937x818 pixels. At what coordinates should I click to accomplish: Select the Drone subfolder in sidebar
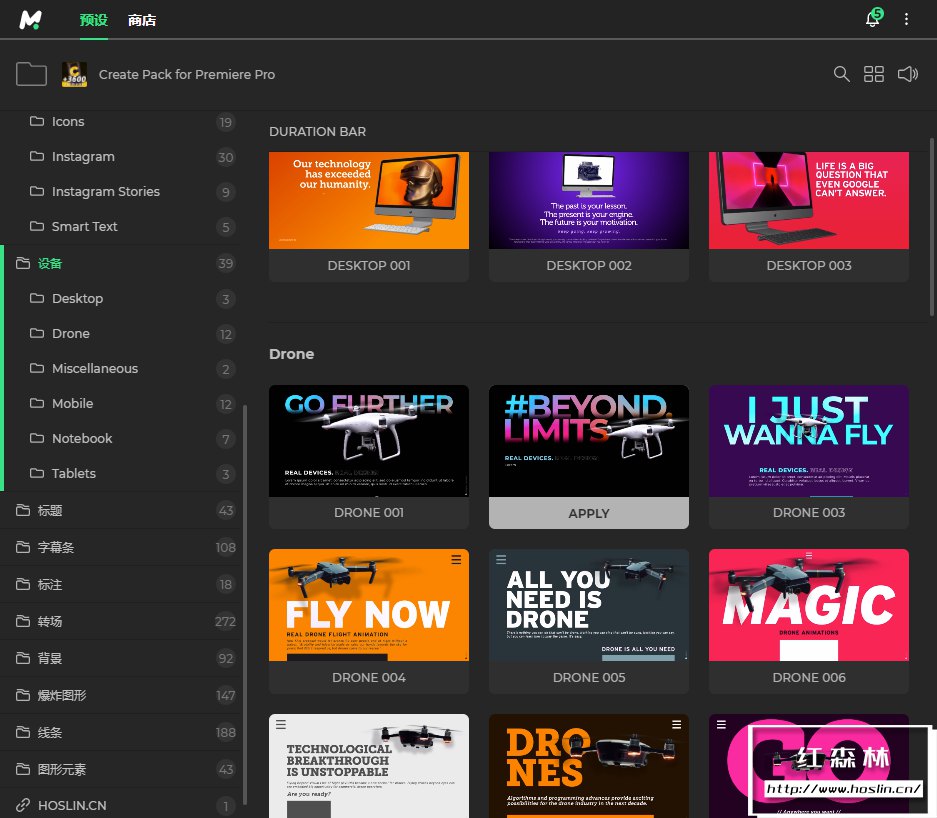click(x=71, y=333)
